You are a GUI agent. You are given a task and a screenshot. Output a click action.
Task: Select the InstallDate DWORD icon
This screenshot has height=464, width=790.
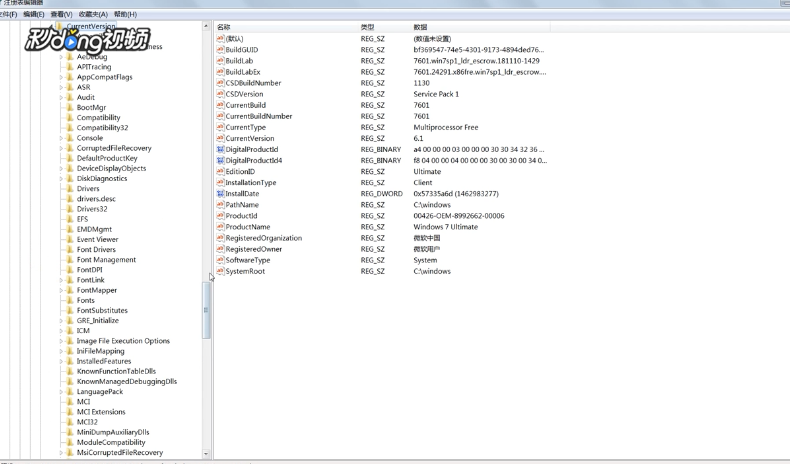pyautogui.click(x=220, y=193)
